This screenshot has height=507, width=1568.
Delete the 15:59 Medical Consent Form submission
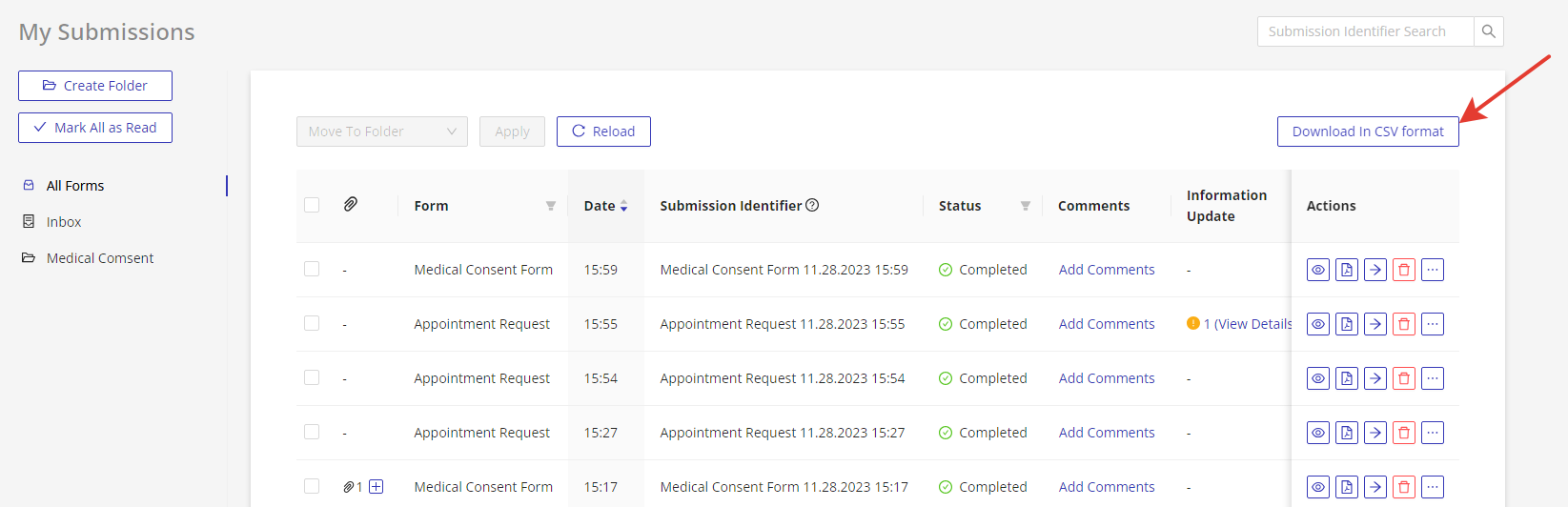point(1404,270)
